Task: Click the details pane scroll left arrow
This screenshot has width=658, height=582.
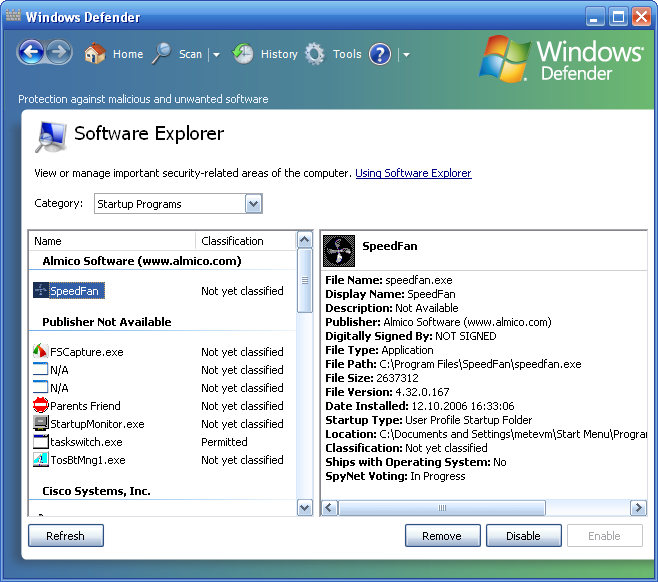Action: click(x=329, y=508)
